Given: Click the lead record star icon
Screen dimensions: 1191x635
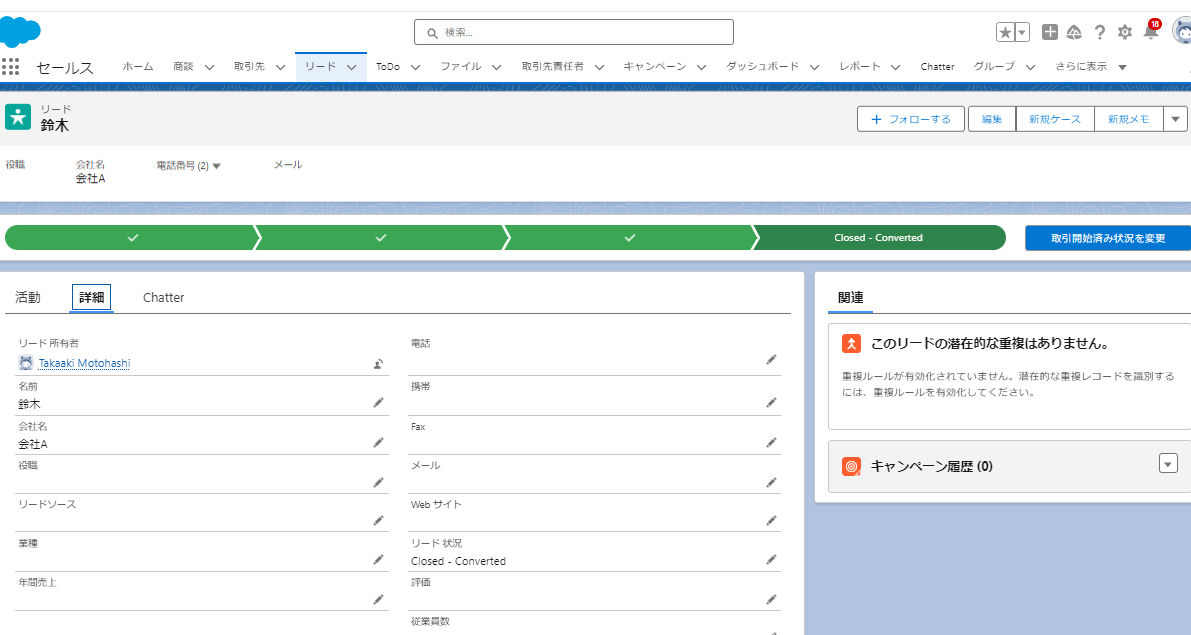Looking at the screenshot, I should (18, 117).
